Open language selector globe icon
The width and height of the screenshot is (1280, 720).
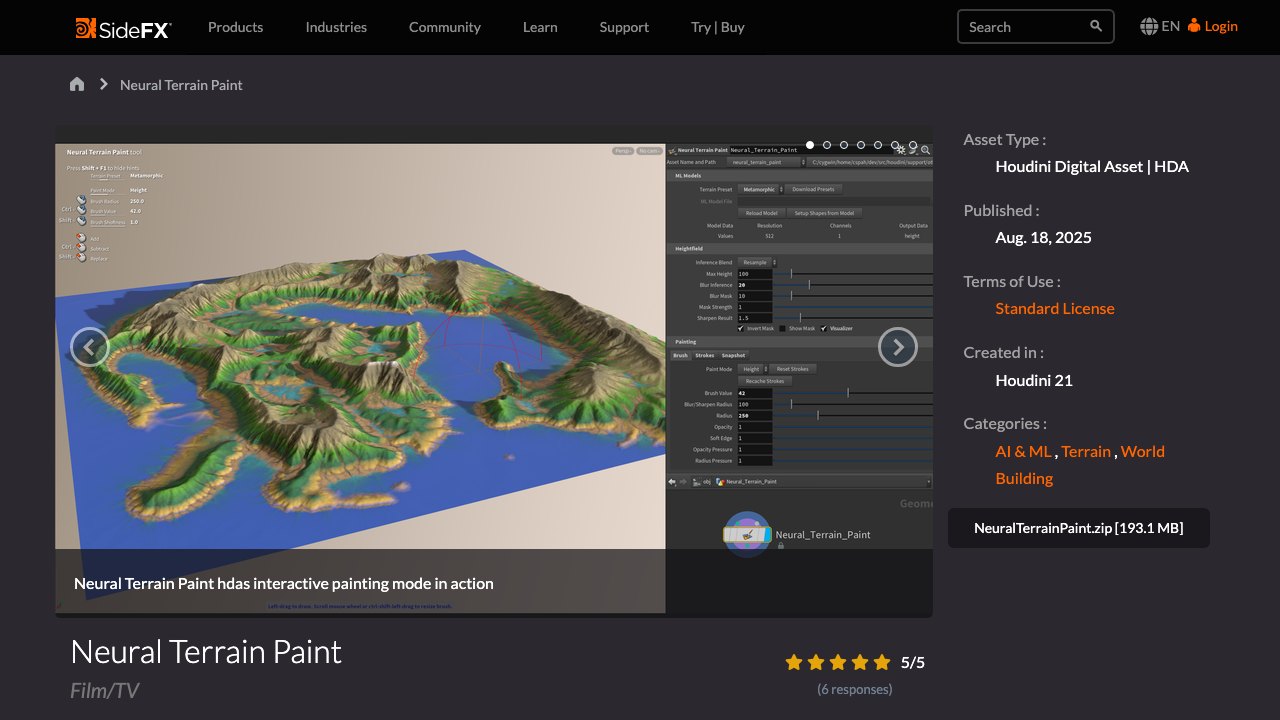(x=1149, y=27)
